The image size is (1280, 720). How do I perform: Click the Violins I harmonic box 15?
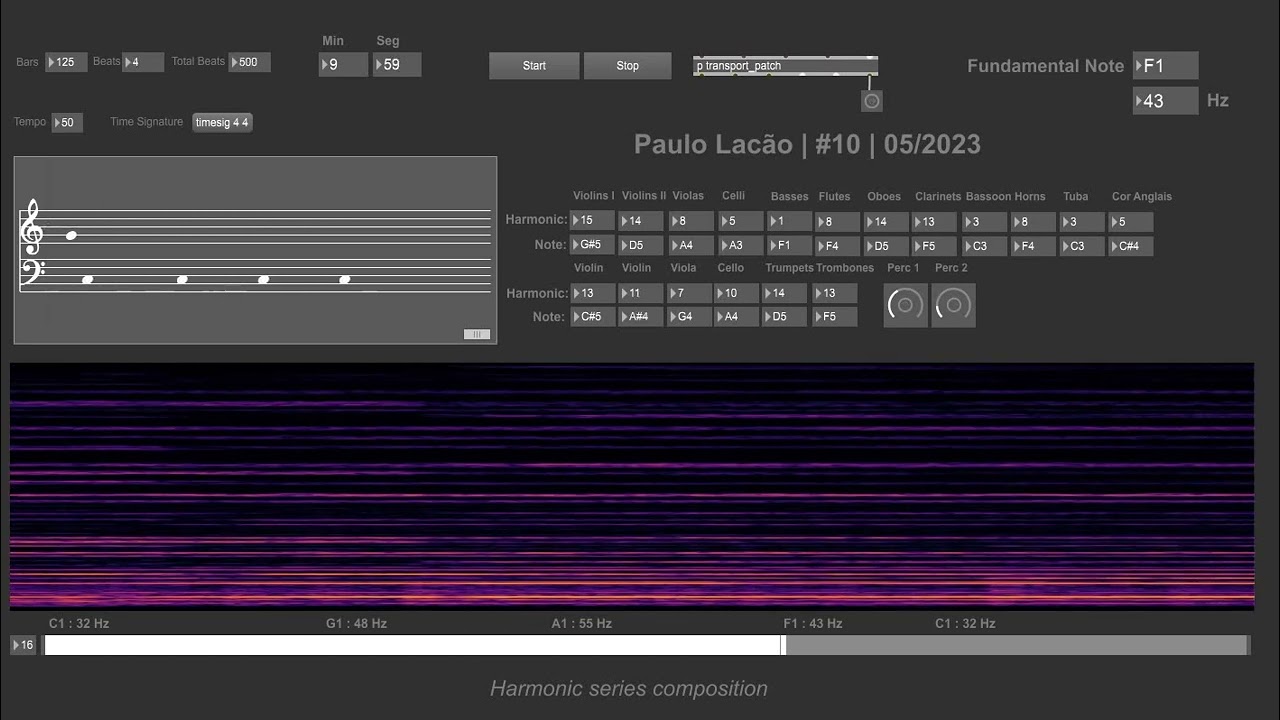click(592, 221)
